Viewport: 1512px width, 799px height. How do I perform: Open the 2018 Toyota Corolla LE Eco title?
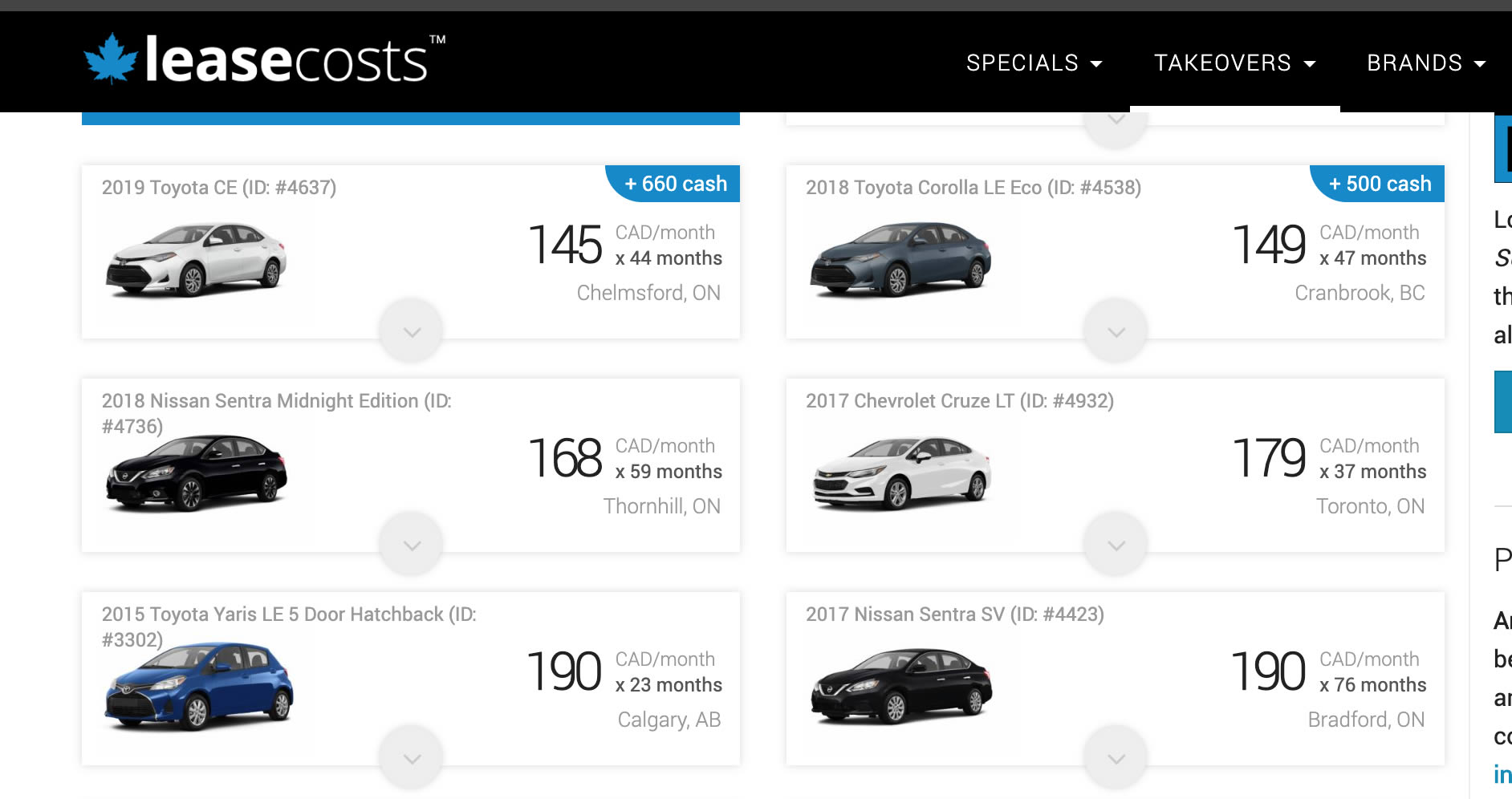click(x=973, y=188)
